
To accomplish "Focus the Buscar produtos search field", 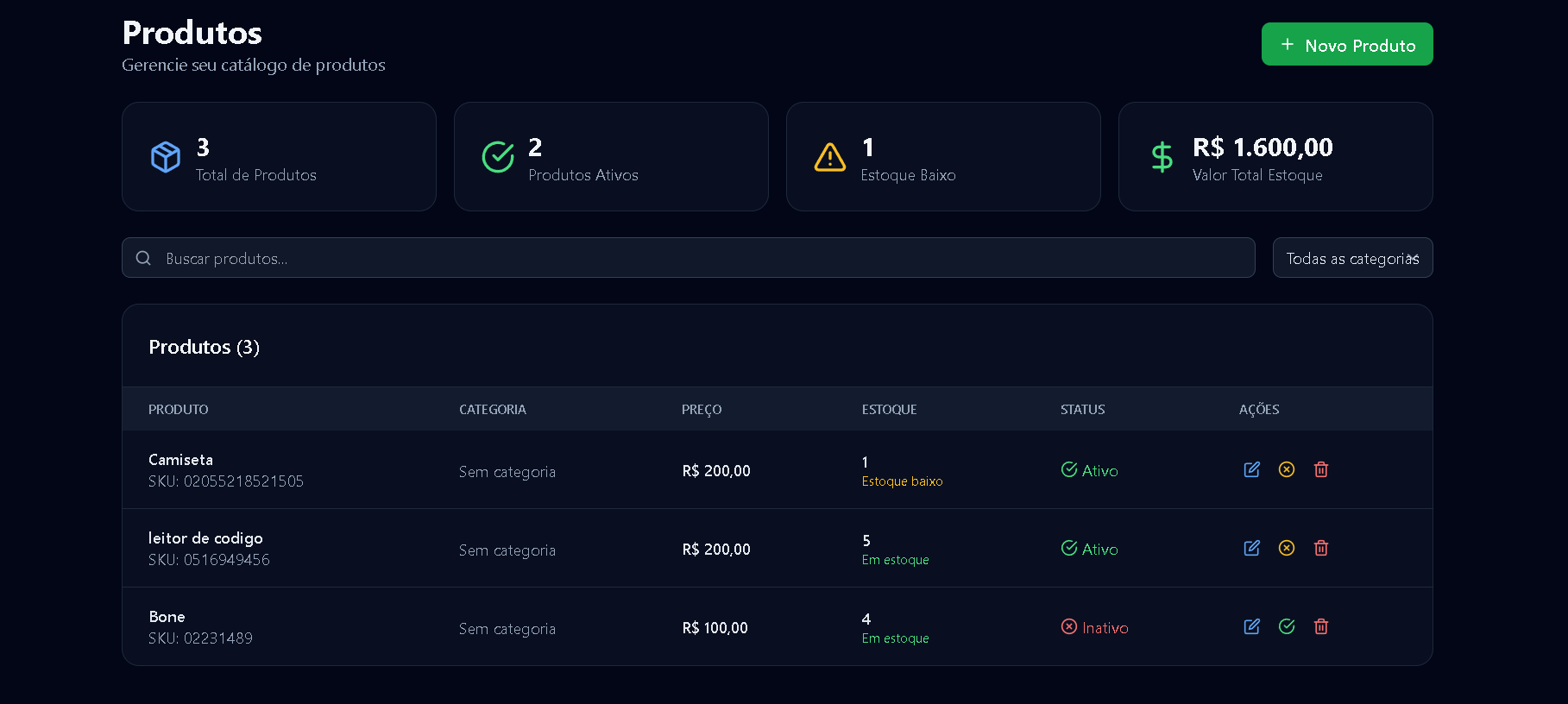I will (688, 258).
